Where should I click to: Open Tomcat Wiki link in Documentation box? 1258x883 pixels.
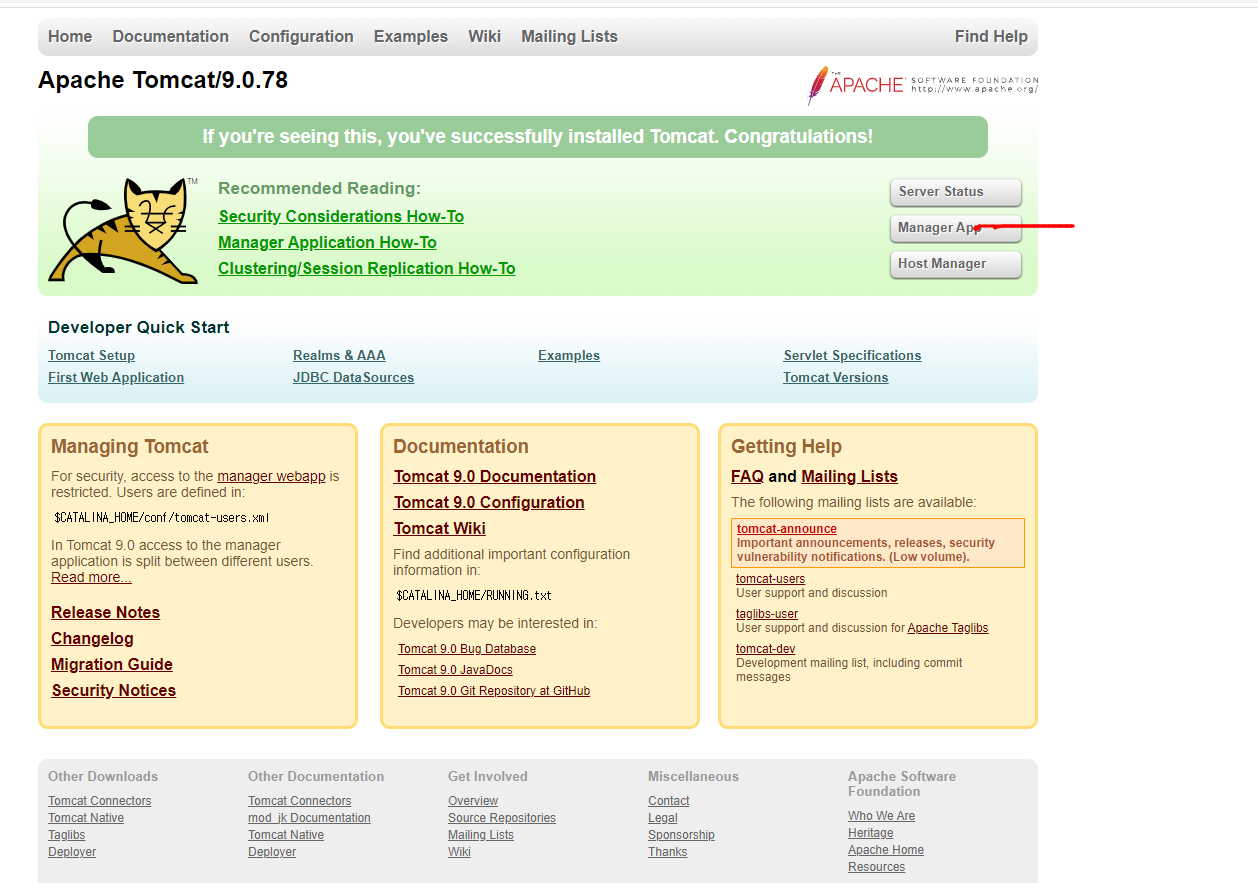(439, 528)
